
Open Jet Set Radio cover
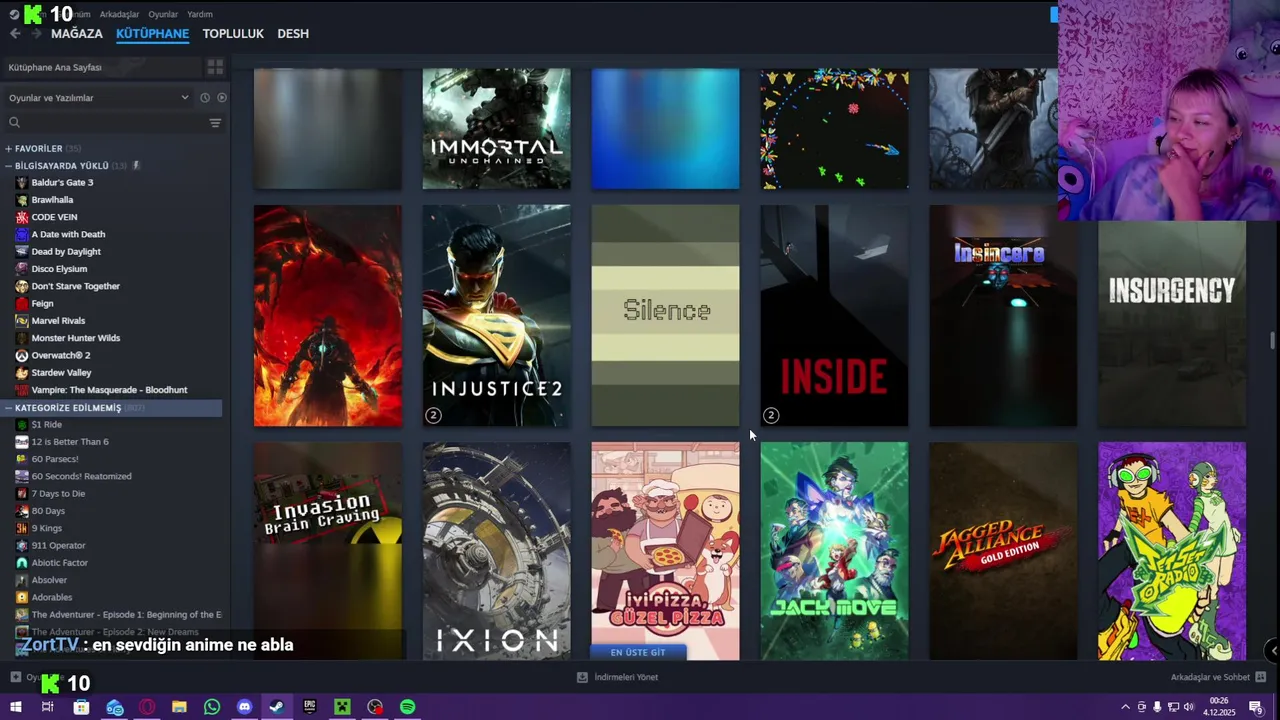1172,551
